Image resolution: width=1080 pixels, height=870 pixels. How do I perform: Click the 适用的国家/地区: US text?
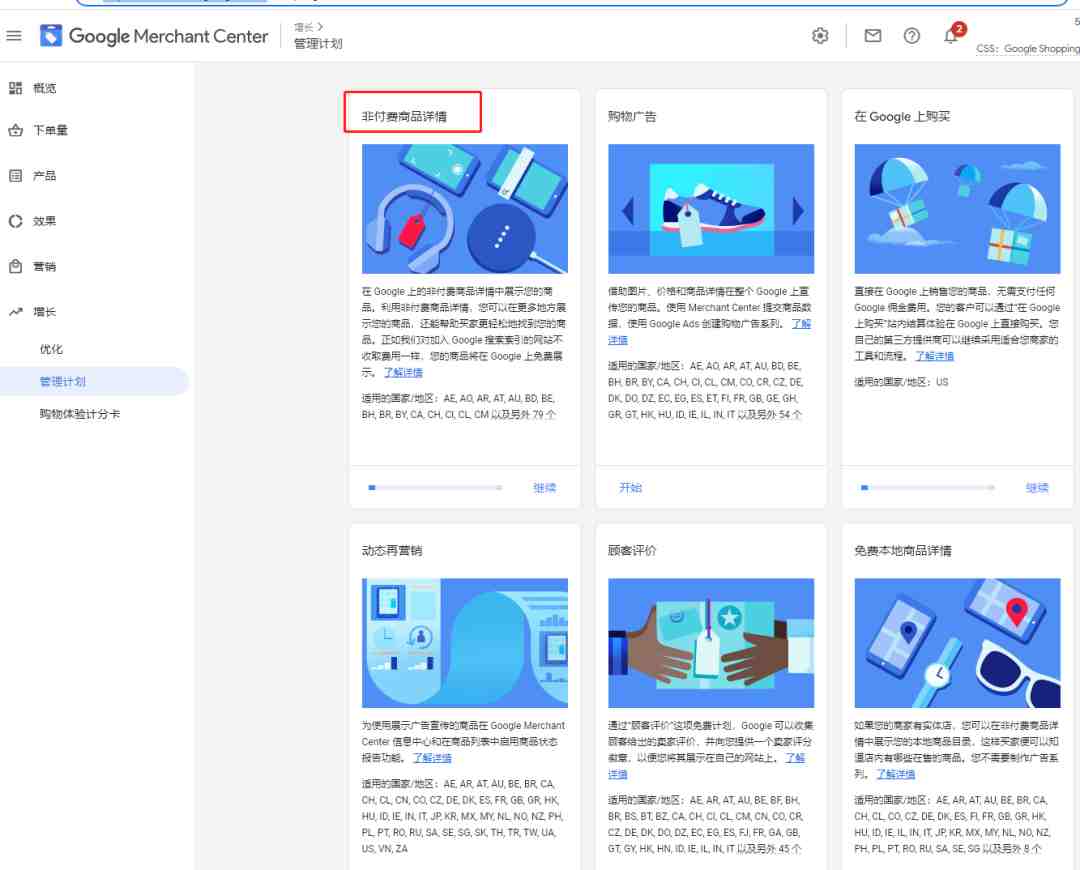[901, 382]
